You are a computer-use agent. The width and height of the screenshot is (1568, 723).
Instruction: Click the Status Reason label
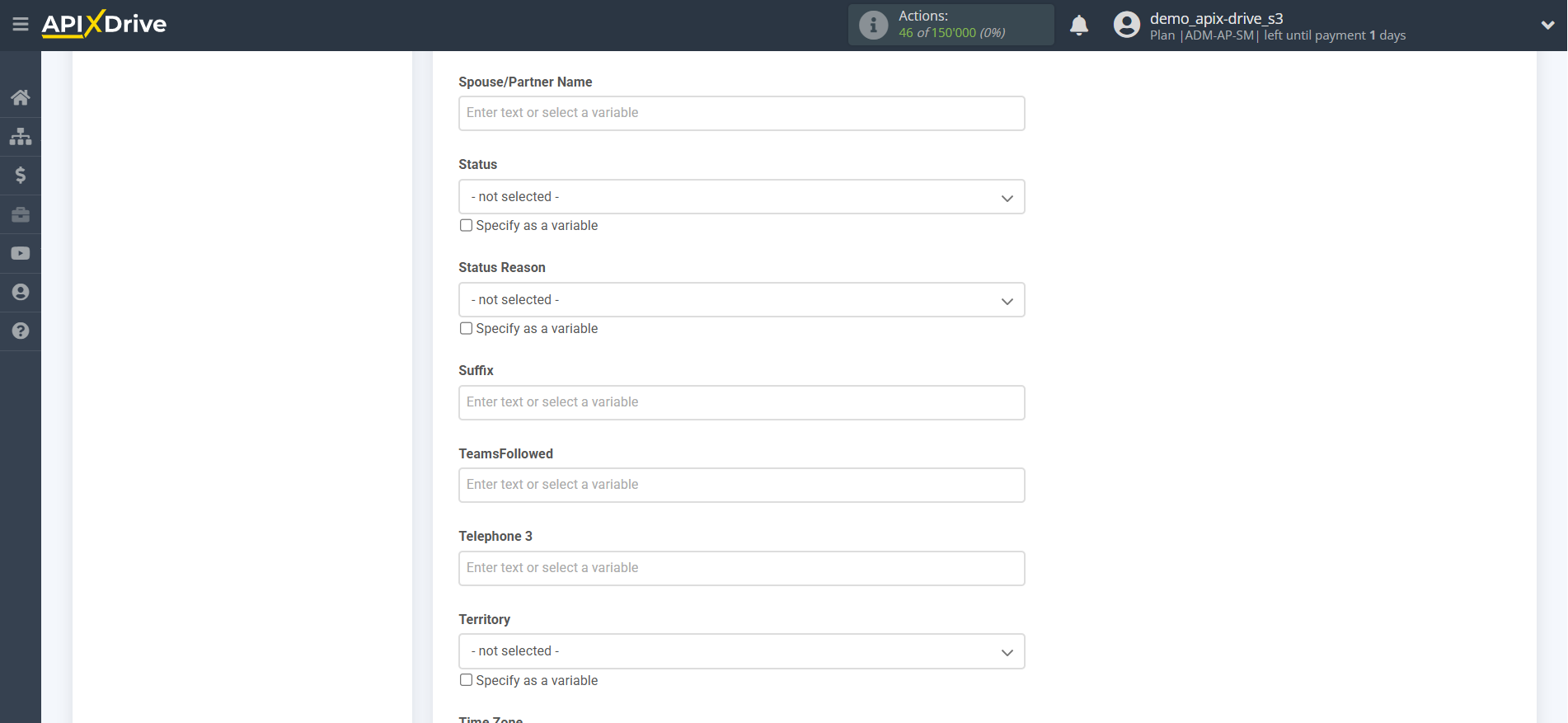[x=502, y=267]
